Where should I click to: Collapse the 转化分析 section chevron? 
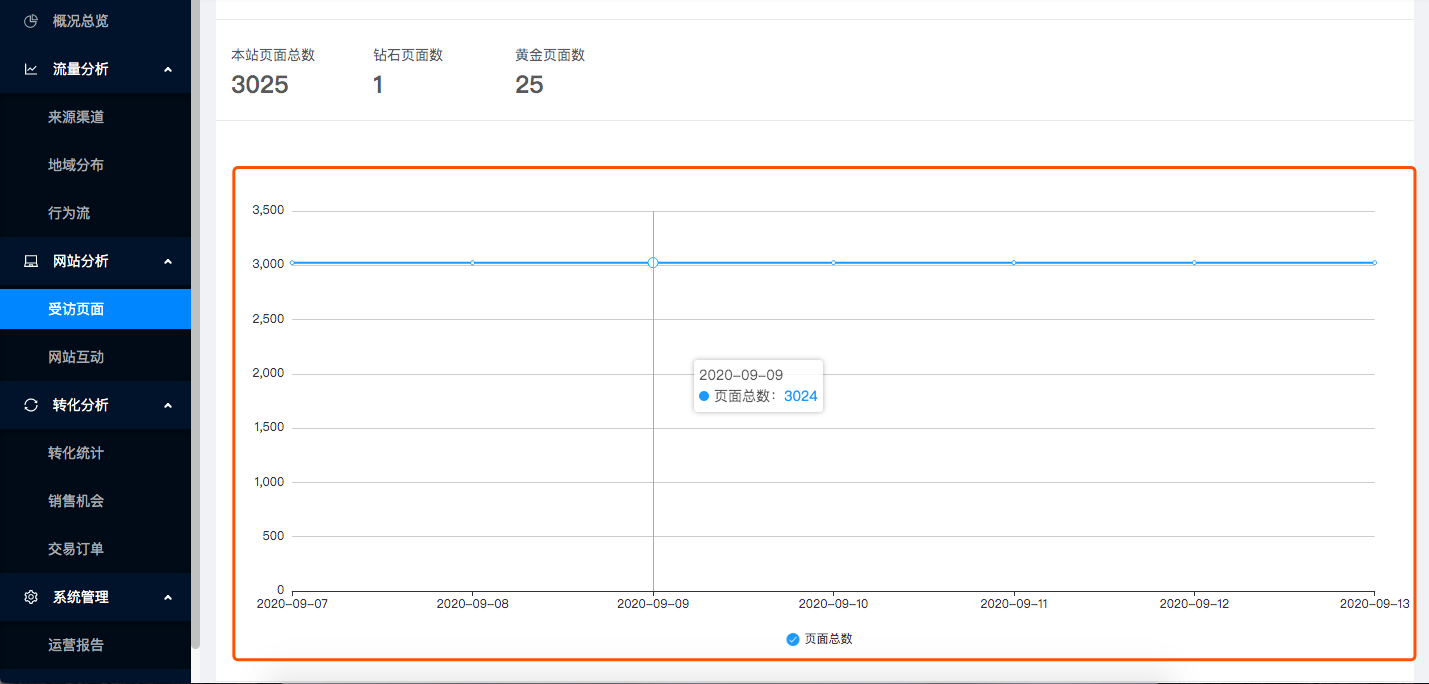pyautogui.click(x=168, y=405)
